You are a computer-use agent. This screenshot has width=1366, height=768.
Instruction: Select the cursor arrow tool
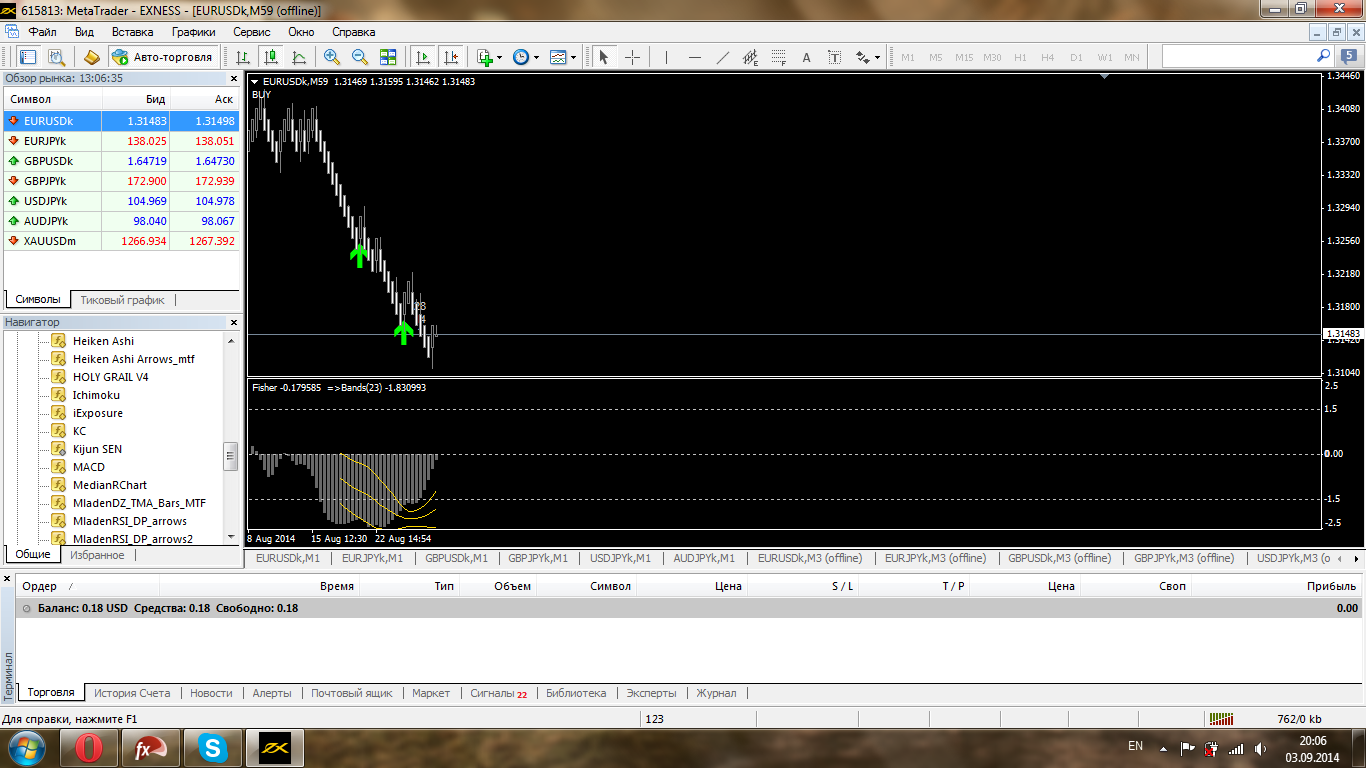click(603, 57)
